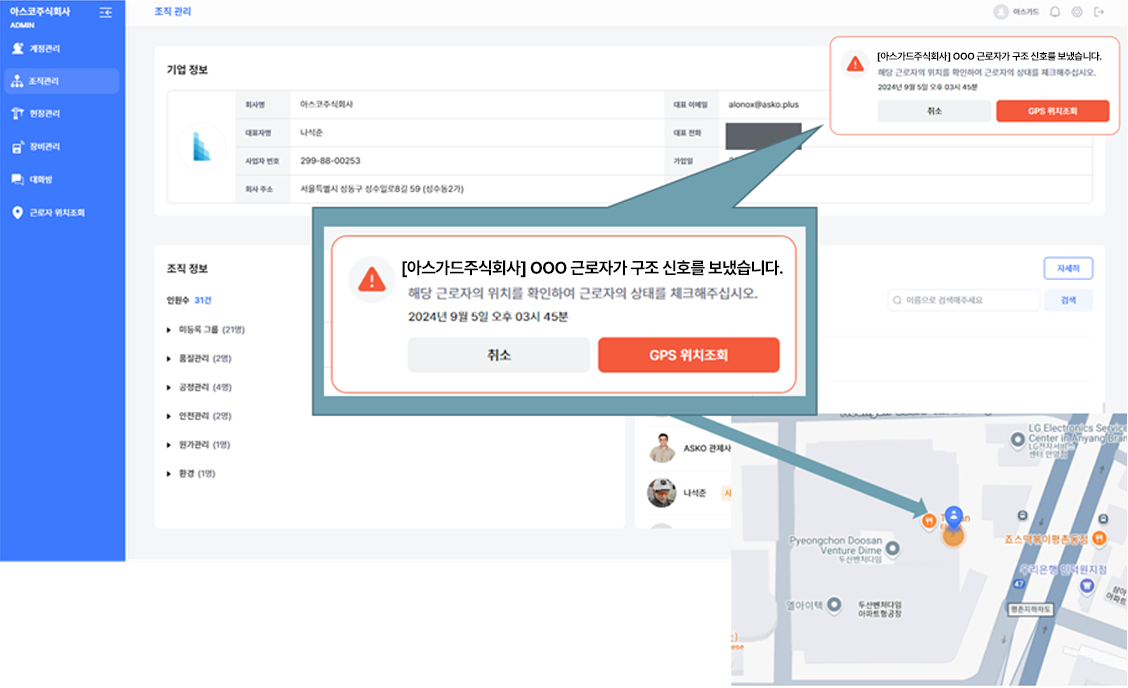This screenshot has width=1128, height=688.
Task: Expand the 공정관리 (4명) group
Action: [169, 387]
